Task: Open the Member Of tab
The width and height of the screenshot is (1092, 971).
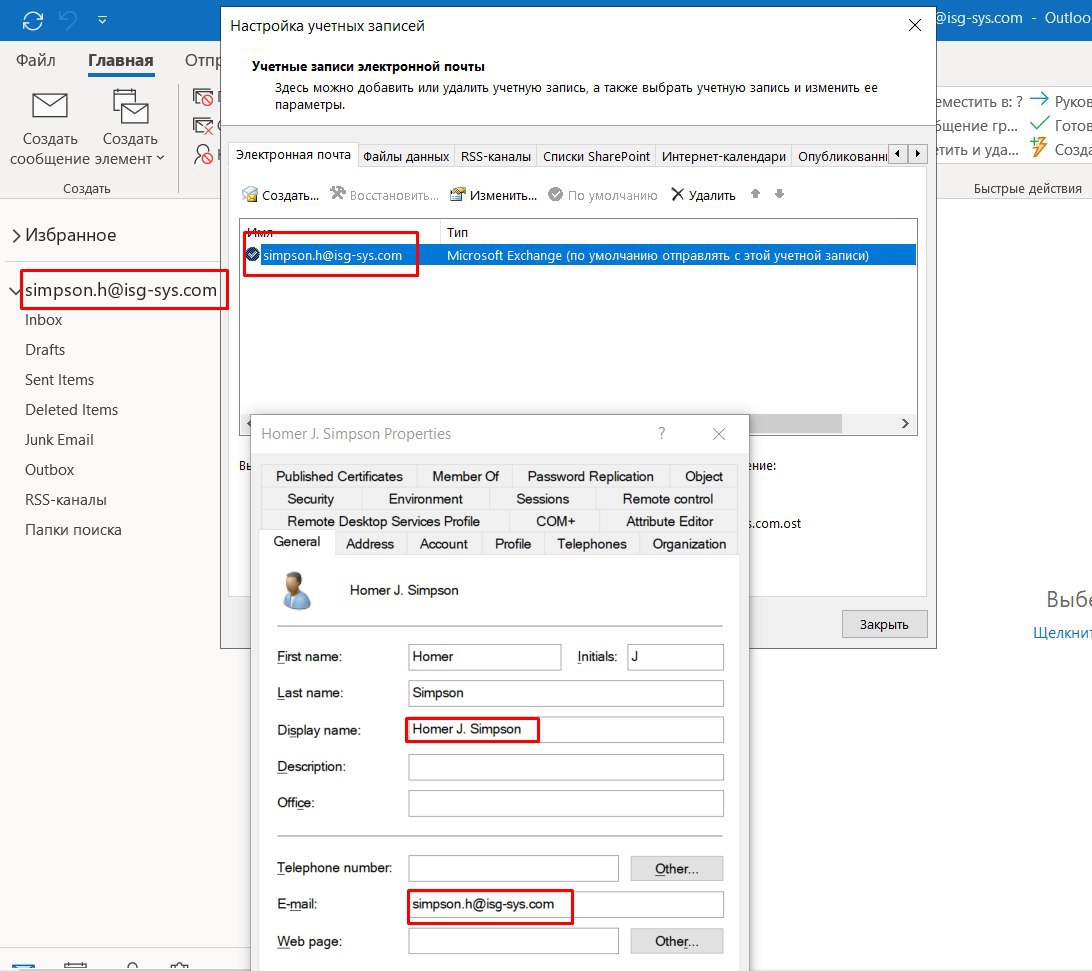Action: 465,476
